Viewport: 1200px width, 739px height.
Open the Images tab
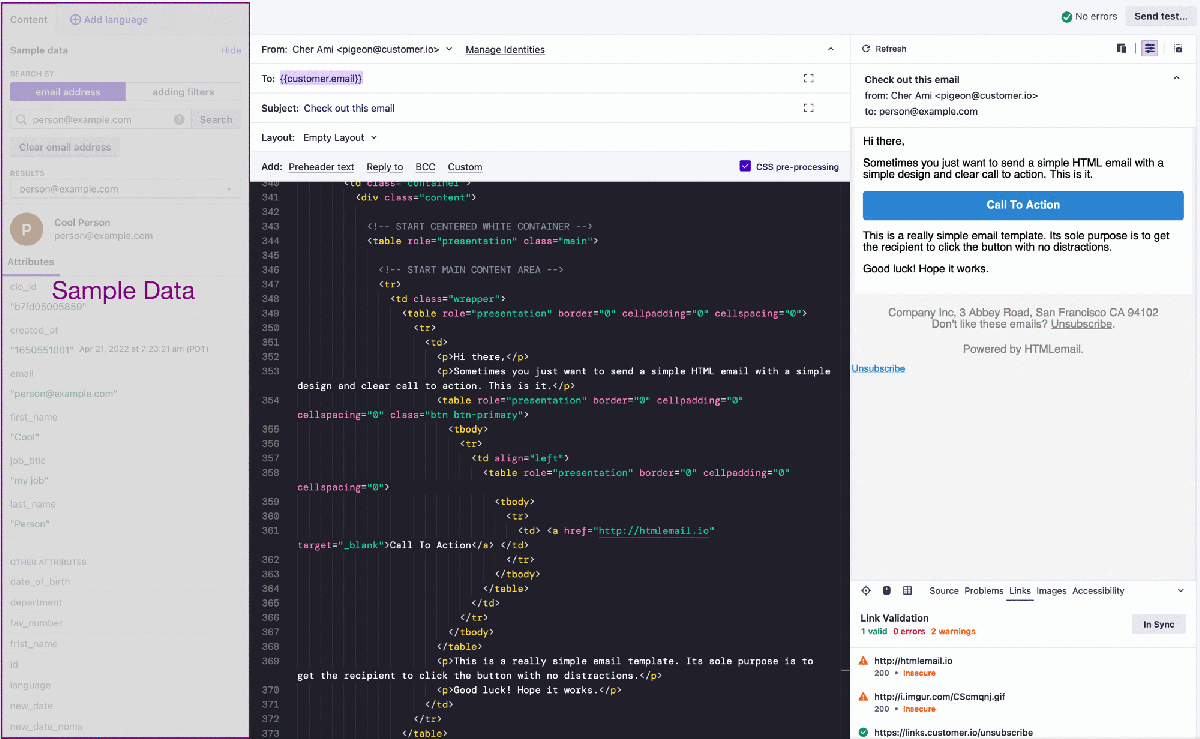coord(1051,591)
